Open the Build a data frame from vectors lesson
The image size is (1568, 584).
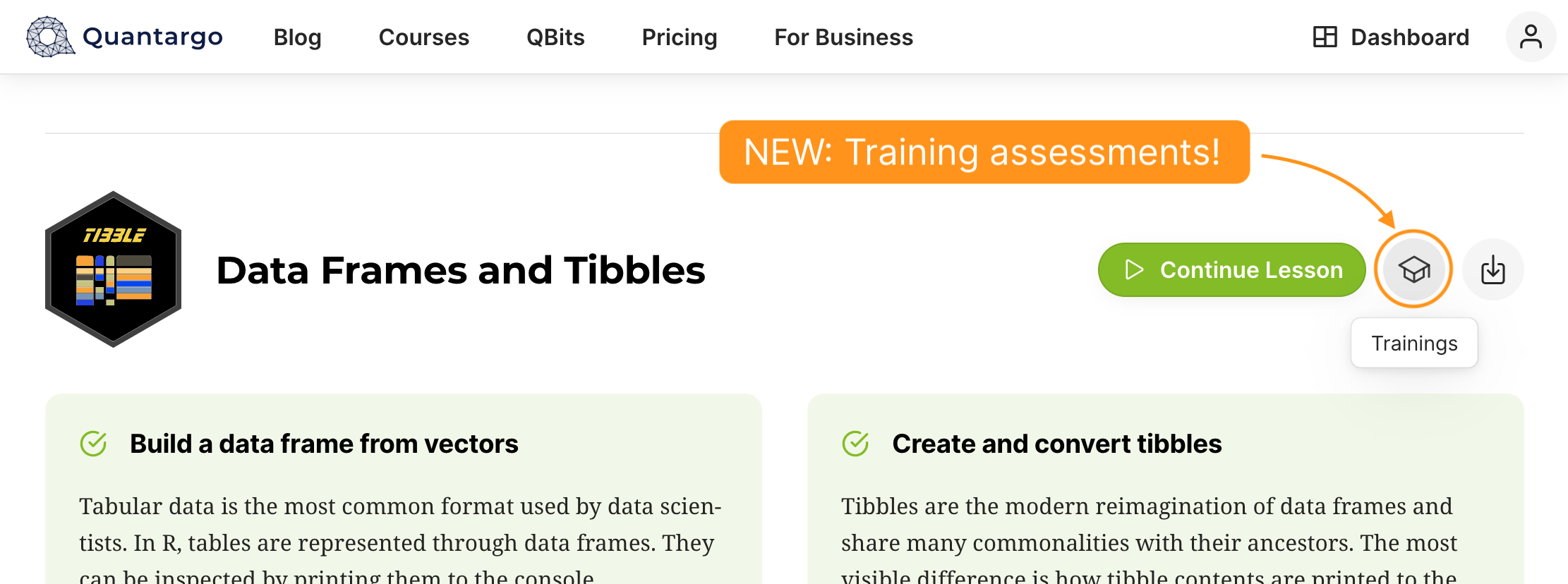[324, 444]
